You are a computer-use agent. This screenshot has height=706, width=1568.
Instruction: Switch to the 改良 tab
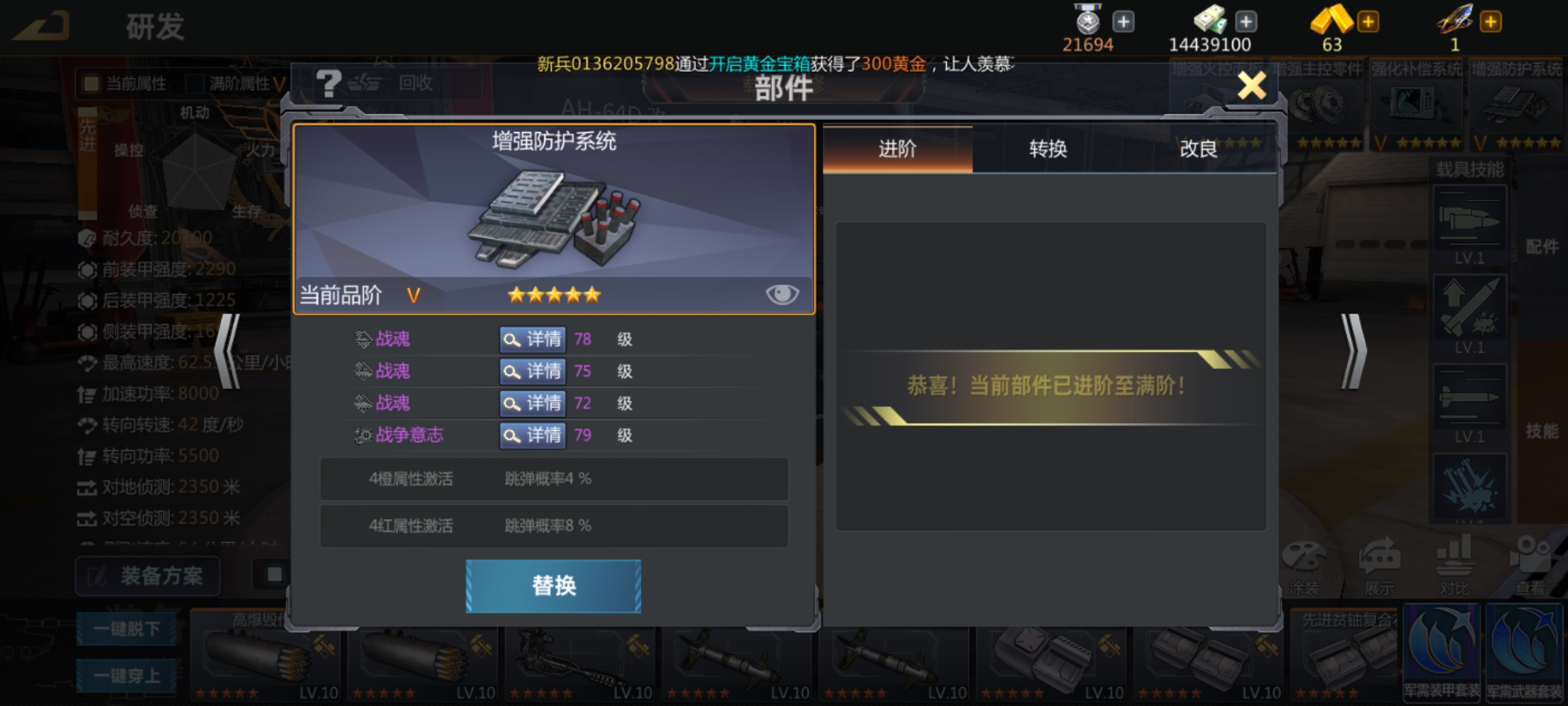click(1198, 149)
